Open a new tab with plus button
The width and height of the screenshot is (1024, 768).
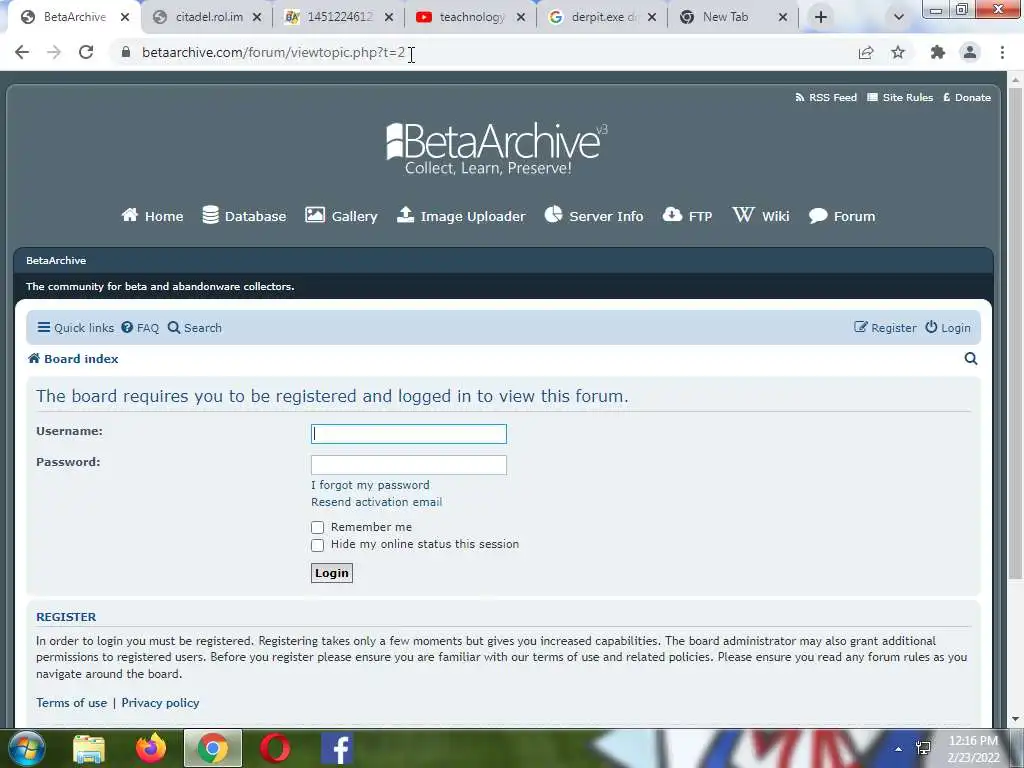tap(821, 17)
